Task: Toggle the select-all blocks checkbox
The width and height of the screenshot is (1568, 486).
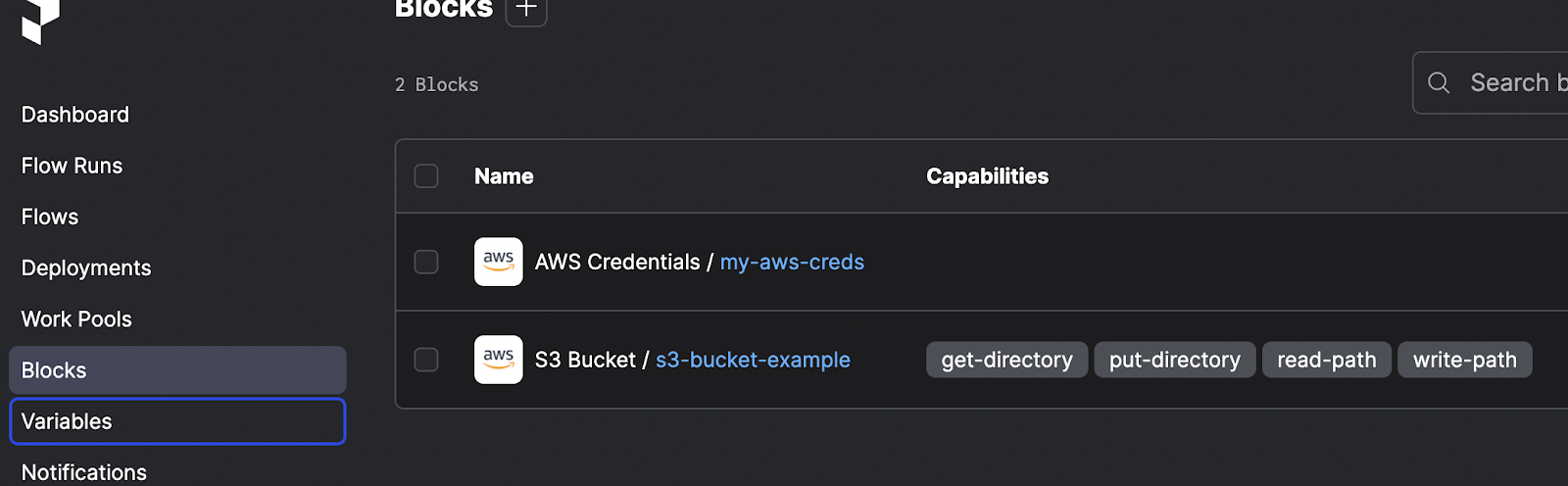Action: [426, 176]
